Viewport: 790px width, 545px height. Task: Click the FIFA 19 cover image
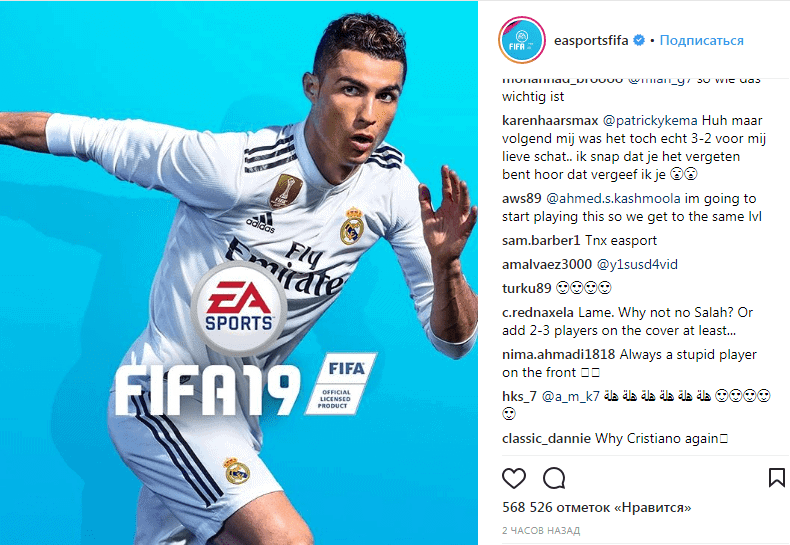239,272
